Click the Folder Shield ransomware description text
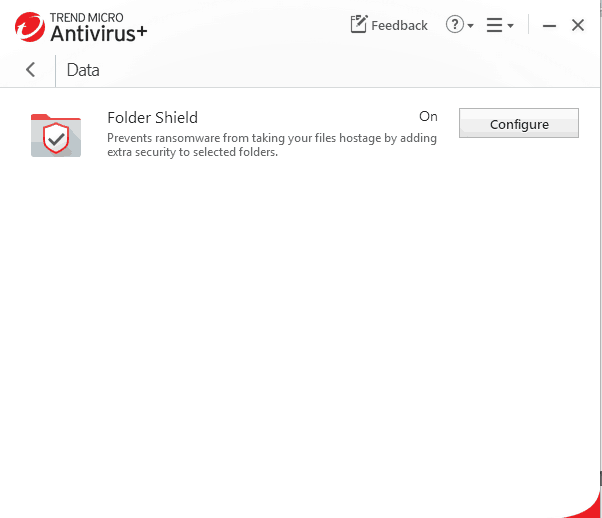602x518 pixels. tap(272, 145)
